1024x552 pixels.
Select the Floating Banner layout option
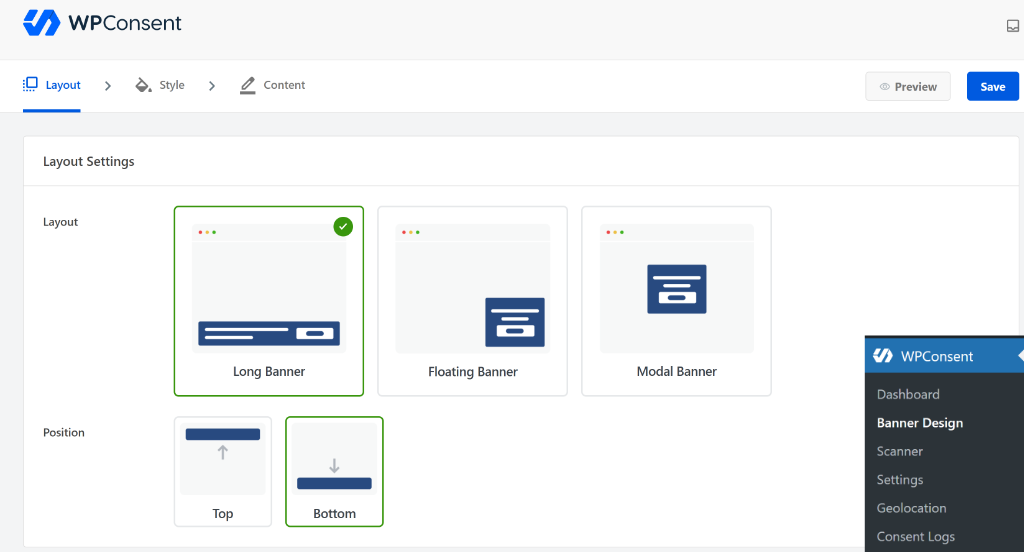pyautogui.click(x=472, y=301)
